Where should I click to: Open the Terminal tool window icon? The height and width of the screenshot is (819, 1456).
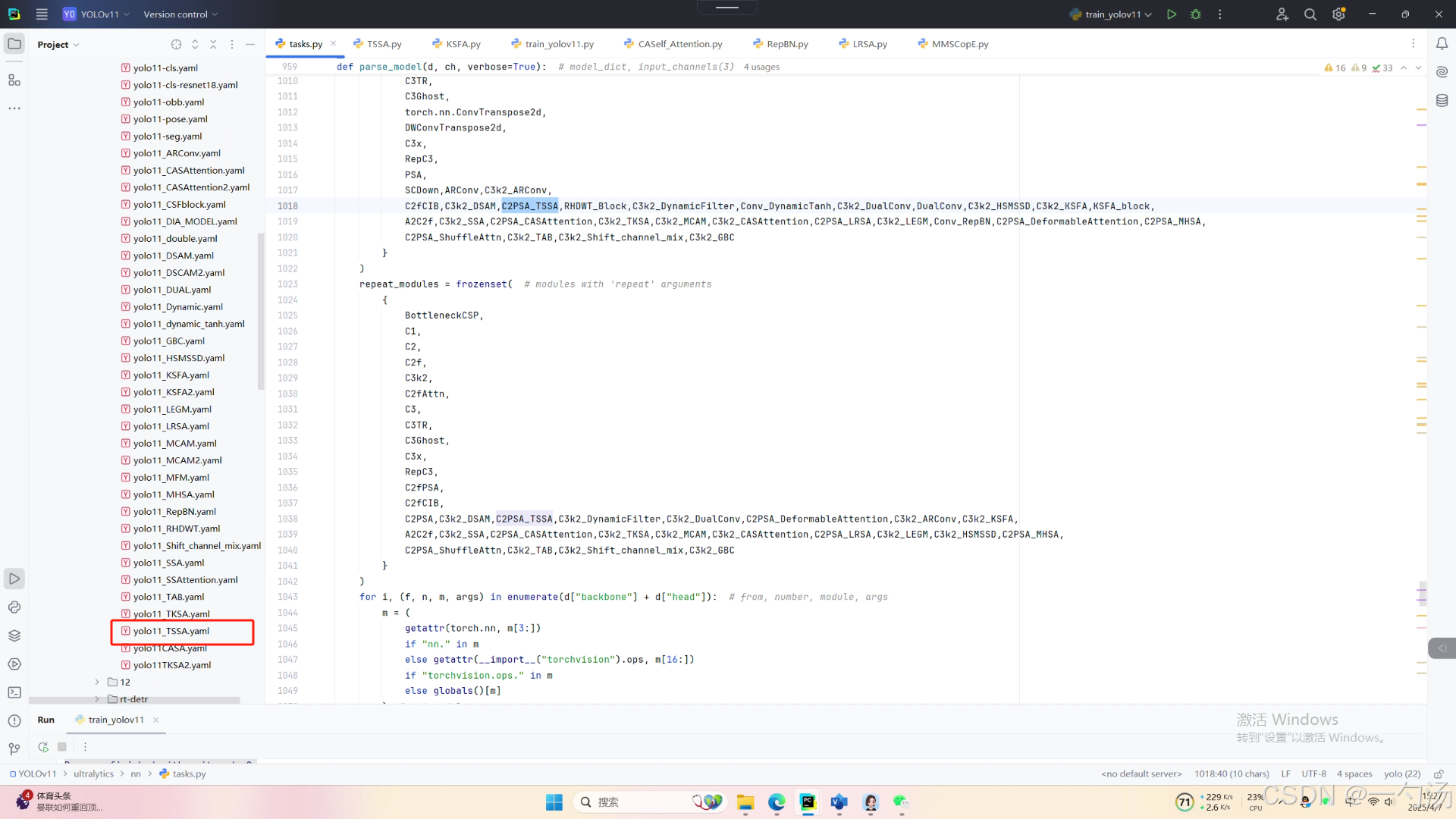(14, 692)
